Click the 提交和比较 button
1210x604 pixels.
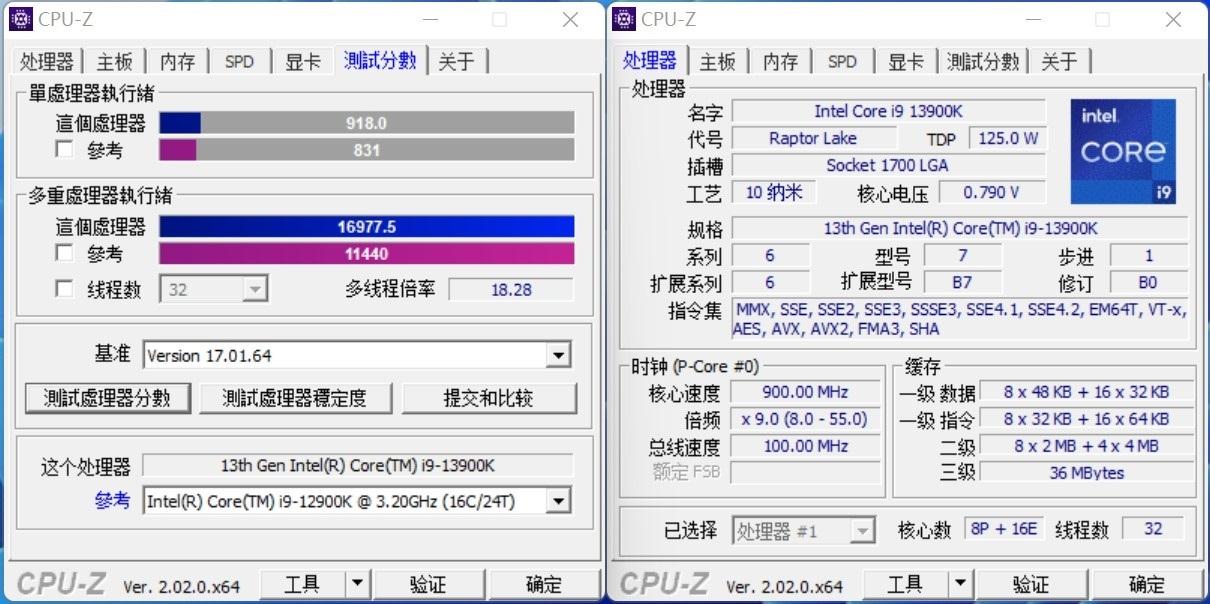click(489, 397)
